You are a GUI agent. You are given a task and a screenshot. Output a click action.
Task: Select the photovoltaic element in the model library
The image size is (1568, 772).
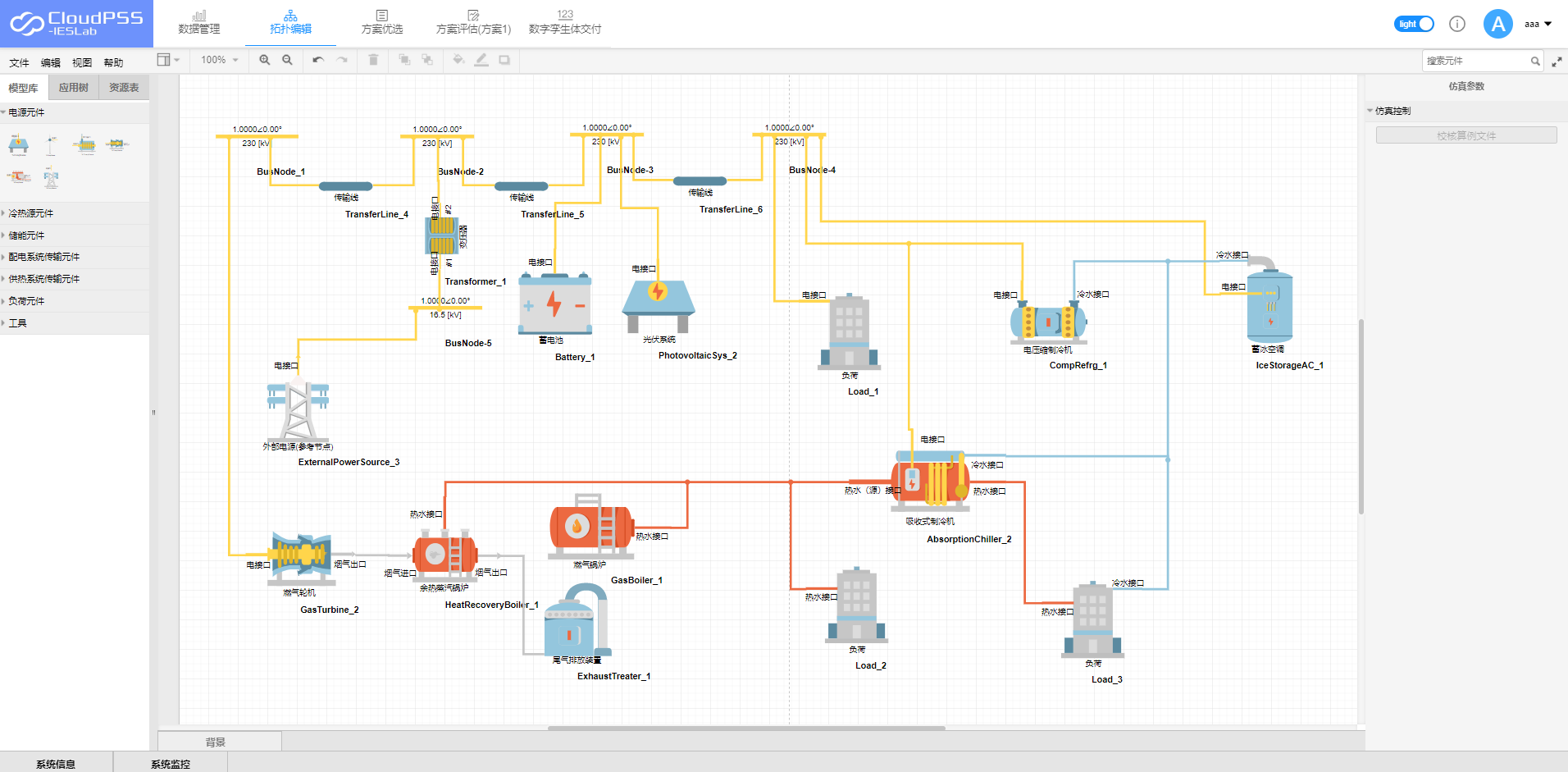tap(19, 145)
